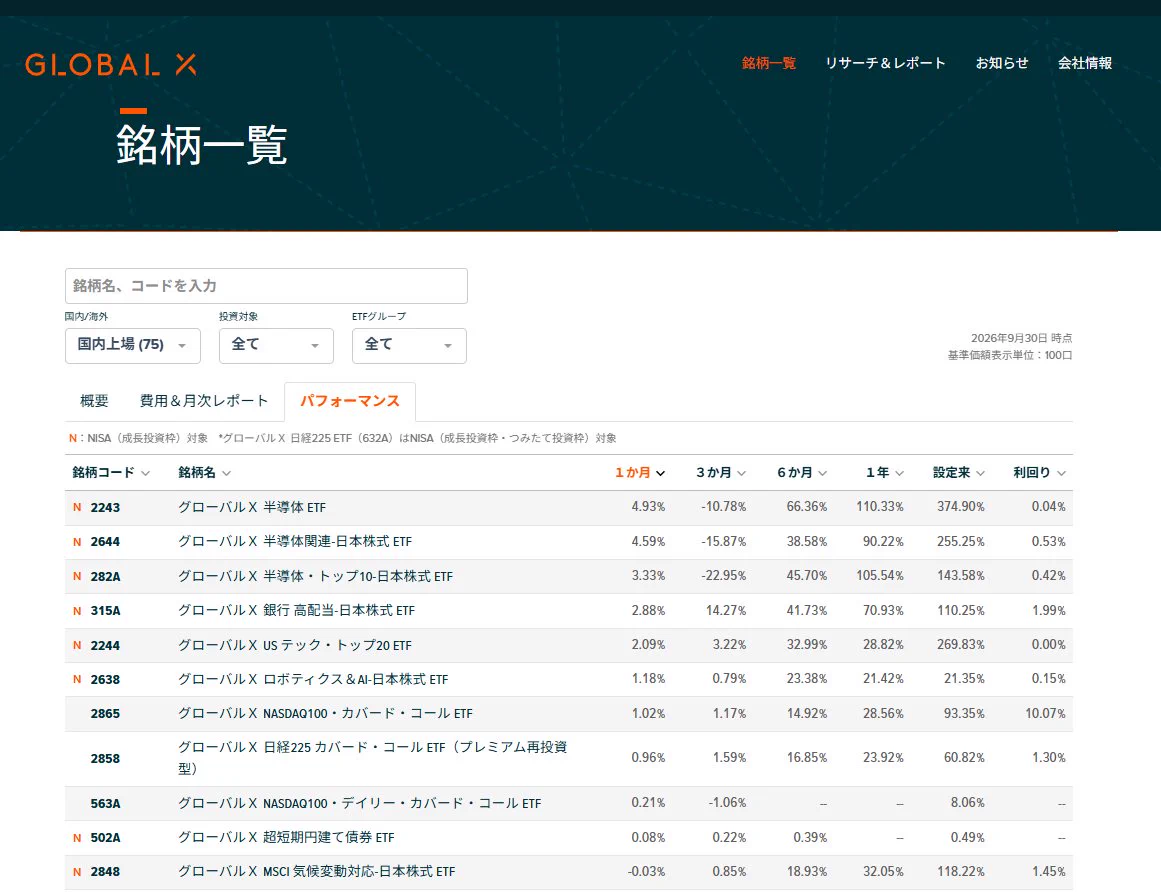
Task: Click code 2638
Action: point(105,680)
